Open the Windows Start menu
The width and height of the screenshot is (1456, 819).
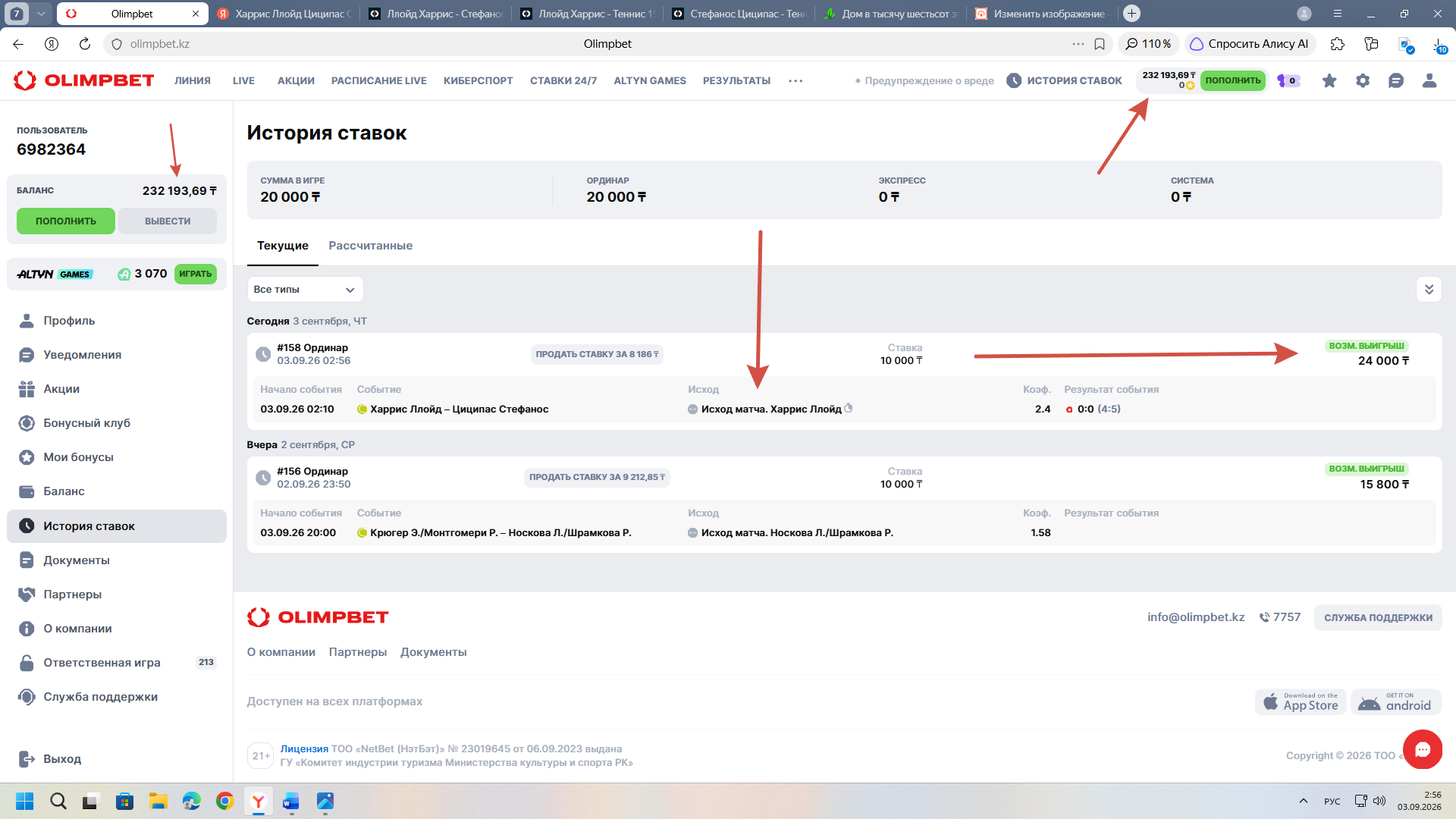click(x=24, y=801)
